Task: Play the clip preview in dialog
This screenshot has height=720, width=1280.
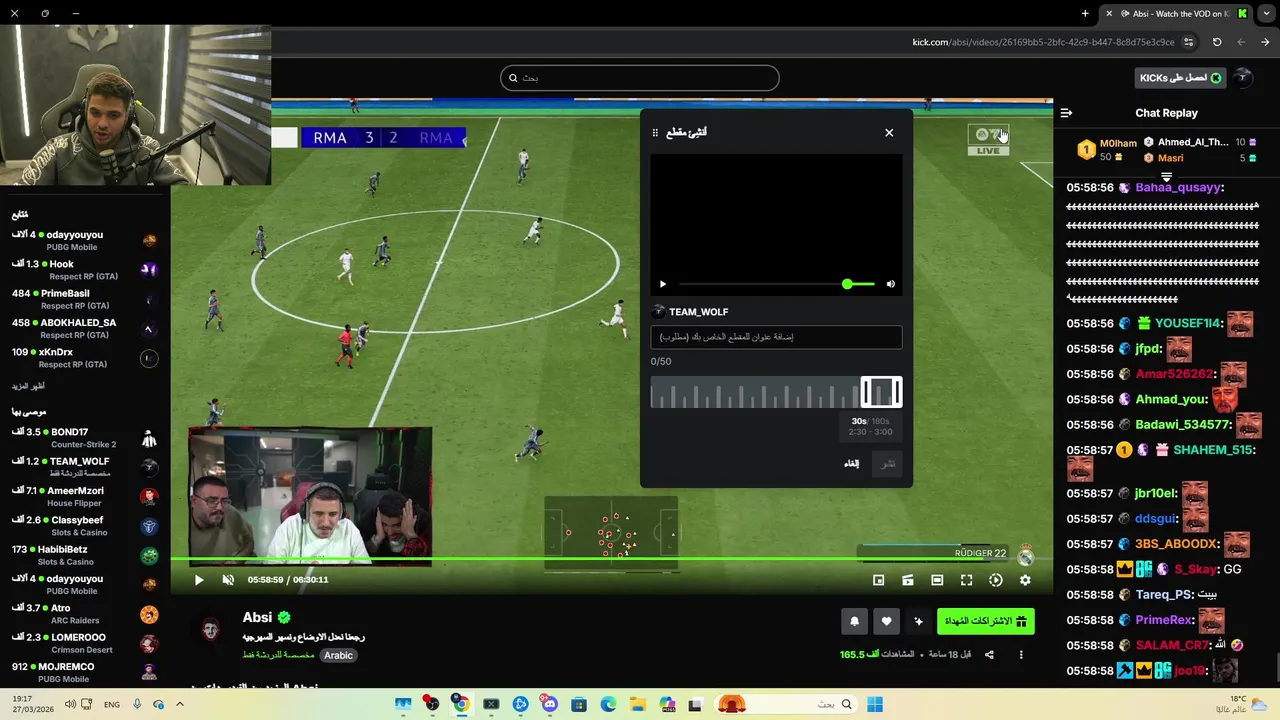Action: click(x=662, y=284)
